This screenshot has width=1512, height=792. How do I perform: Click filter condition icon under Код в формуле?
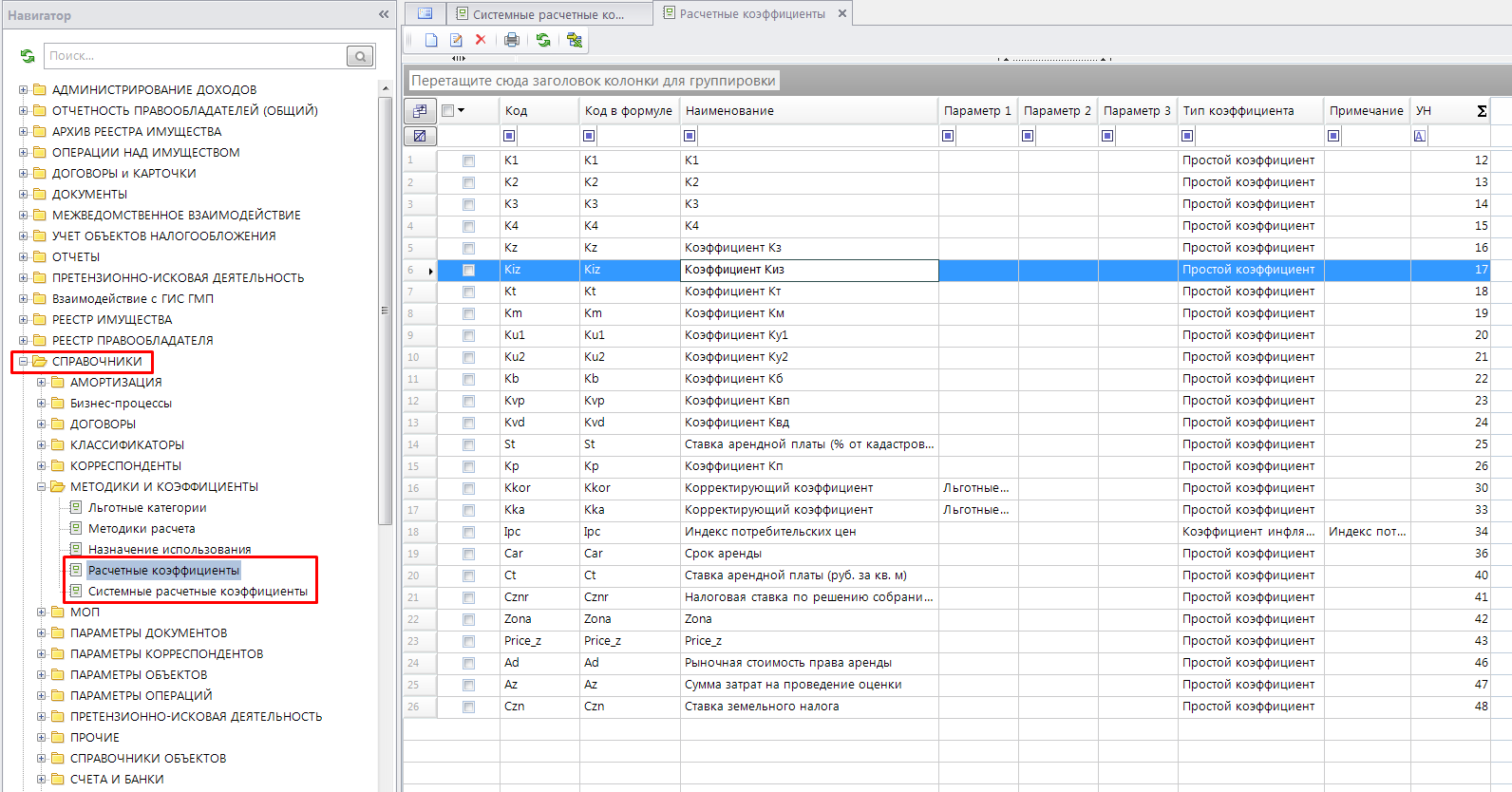589,136
